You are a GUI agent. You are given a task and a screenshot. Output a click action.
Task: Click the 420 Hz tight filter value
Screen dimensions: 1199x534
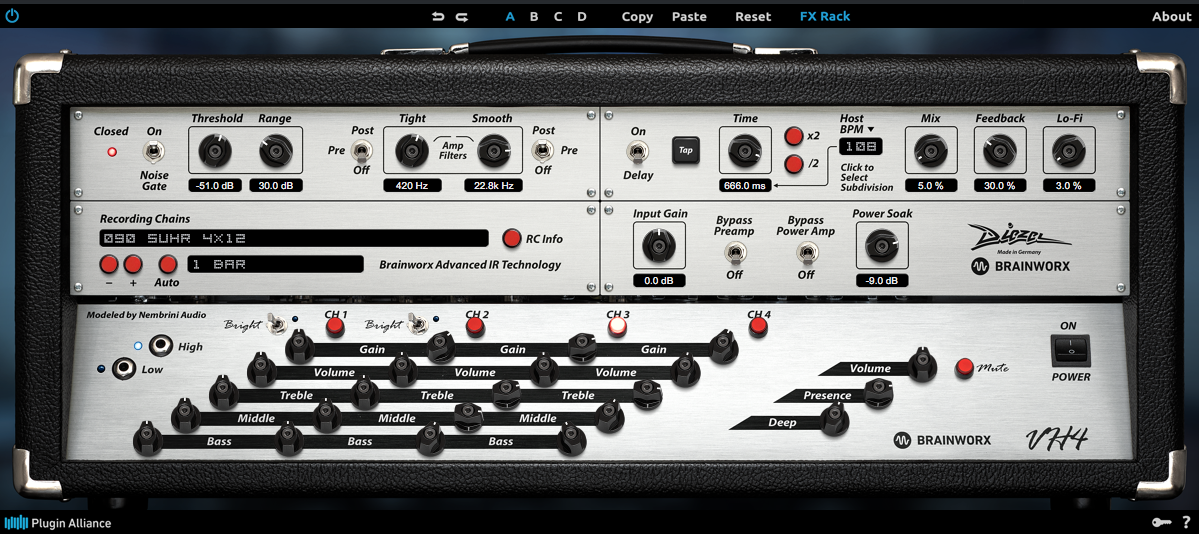pos(412,186)
